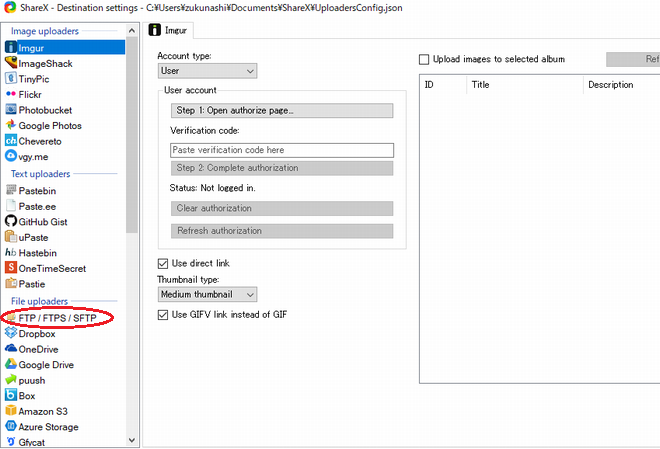660x449 pixels.
Task: Select the Imgur uploader icon in sidebar
Action: click(11, 47)
